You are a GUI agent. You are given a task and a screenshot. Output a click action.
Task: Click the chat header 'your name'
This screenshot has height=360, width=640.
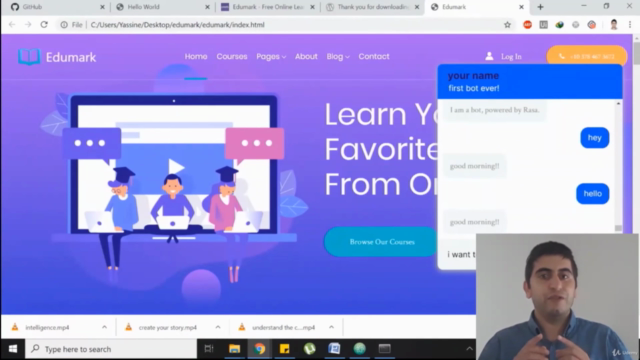pos(473,76)
